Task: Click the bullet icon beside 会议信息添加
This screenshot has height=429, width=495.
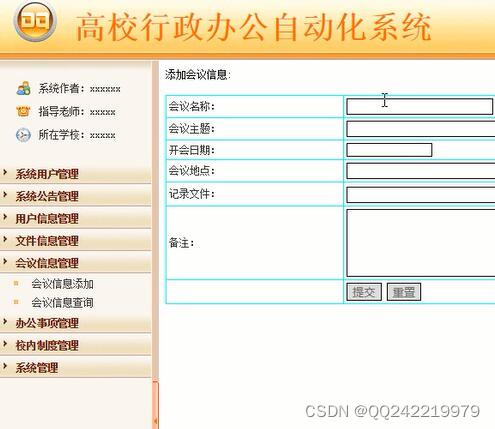Action: tap(16, 284)
